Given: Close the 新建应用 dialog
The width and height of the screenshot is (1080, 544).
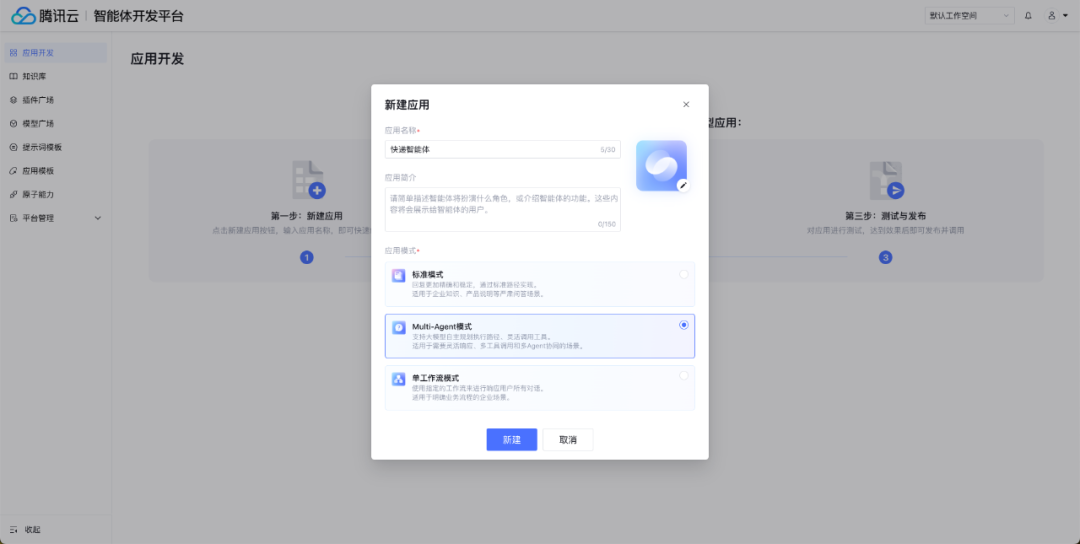Looking at the screenshot, I should coord(686,105).
